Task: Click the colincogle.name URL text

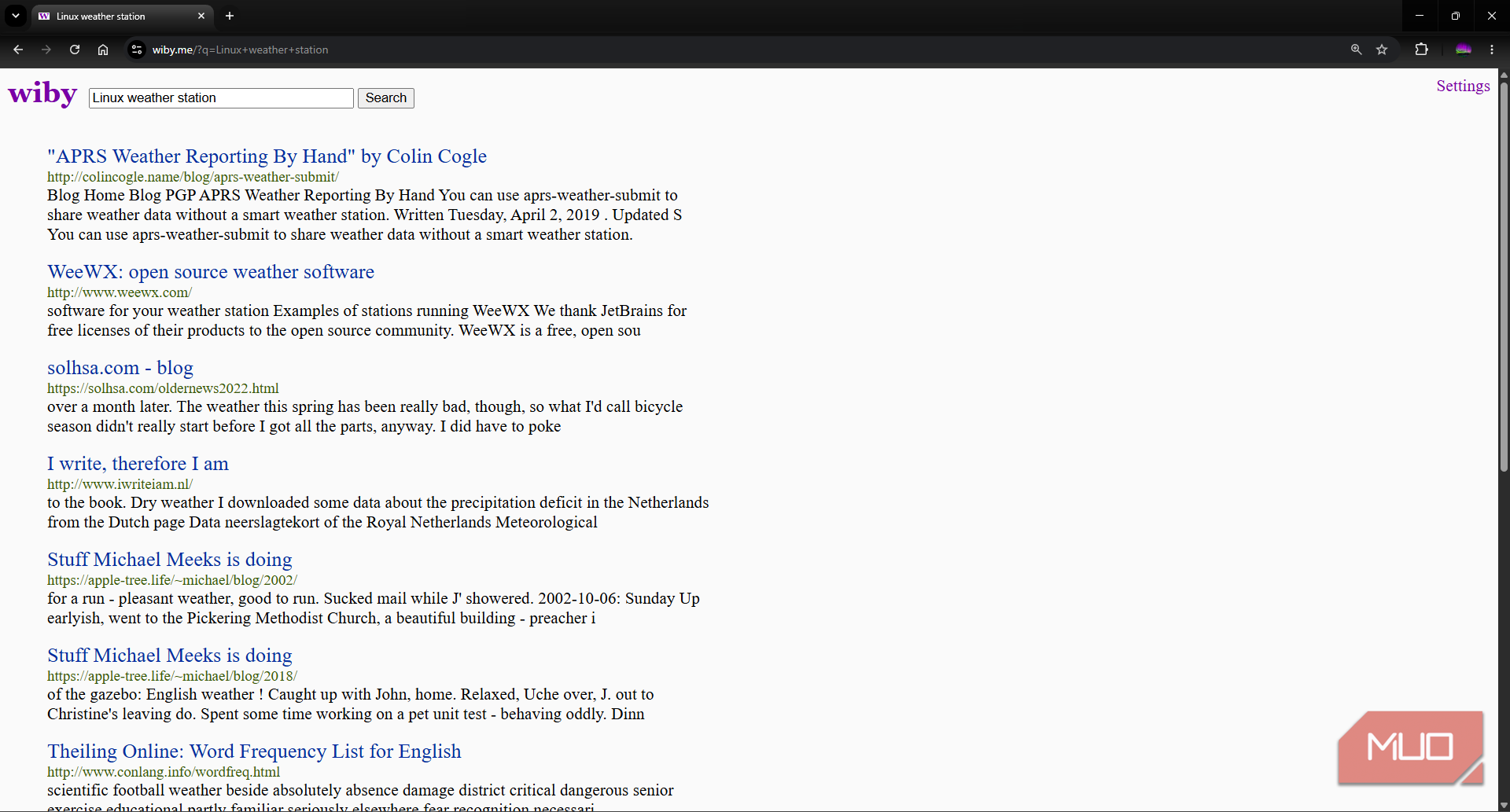Action: point(193,177)
